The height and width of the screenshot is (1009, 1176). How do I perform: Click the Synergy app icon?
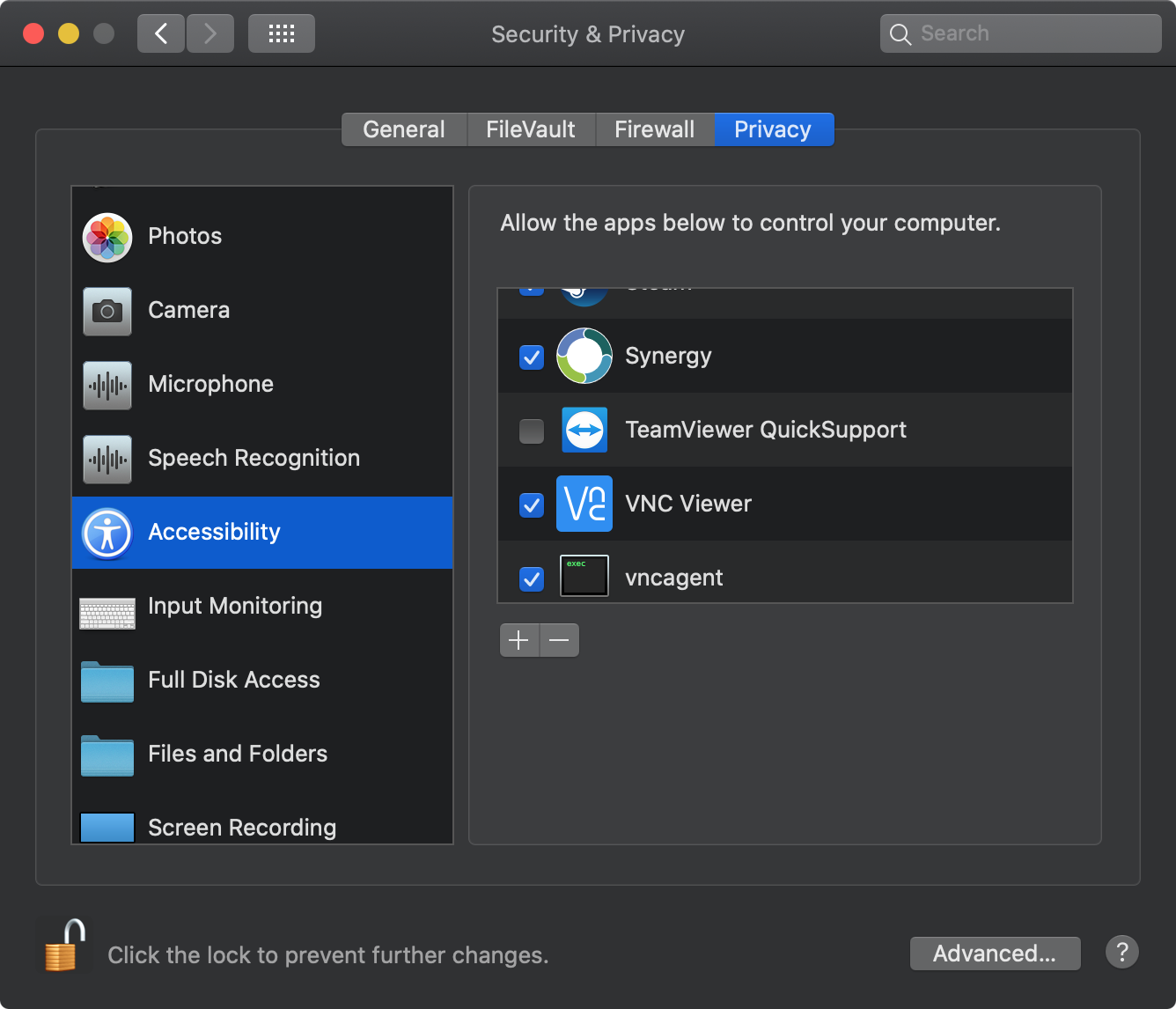tap(584, 356)
